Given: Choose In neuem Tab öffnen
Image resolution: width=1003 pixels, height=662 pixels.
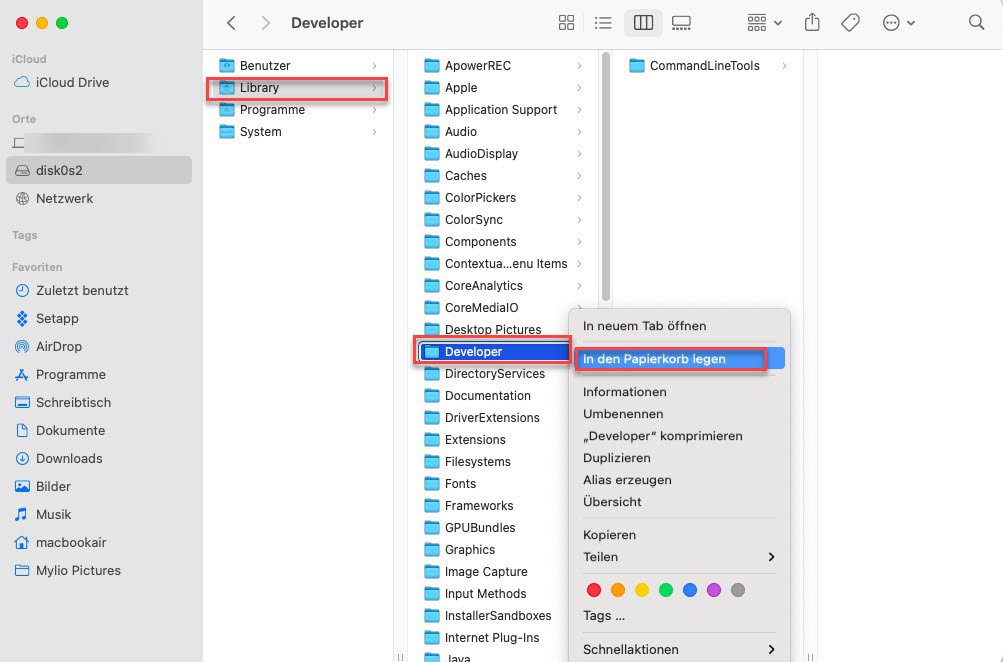Looking at the screenshot, I should tap(679, 326).
